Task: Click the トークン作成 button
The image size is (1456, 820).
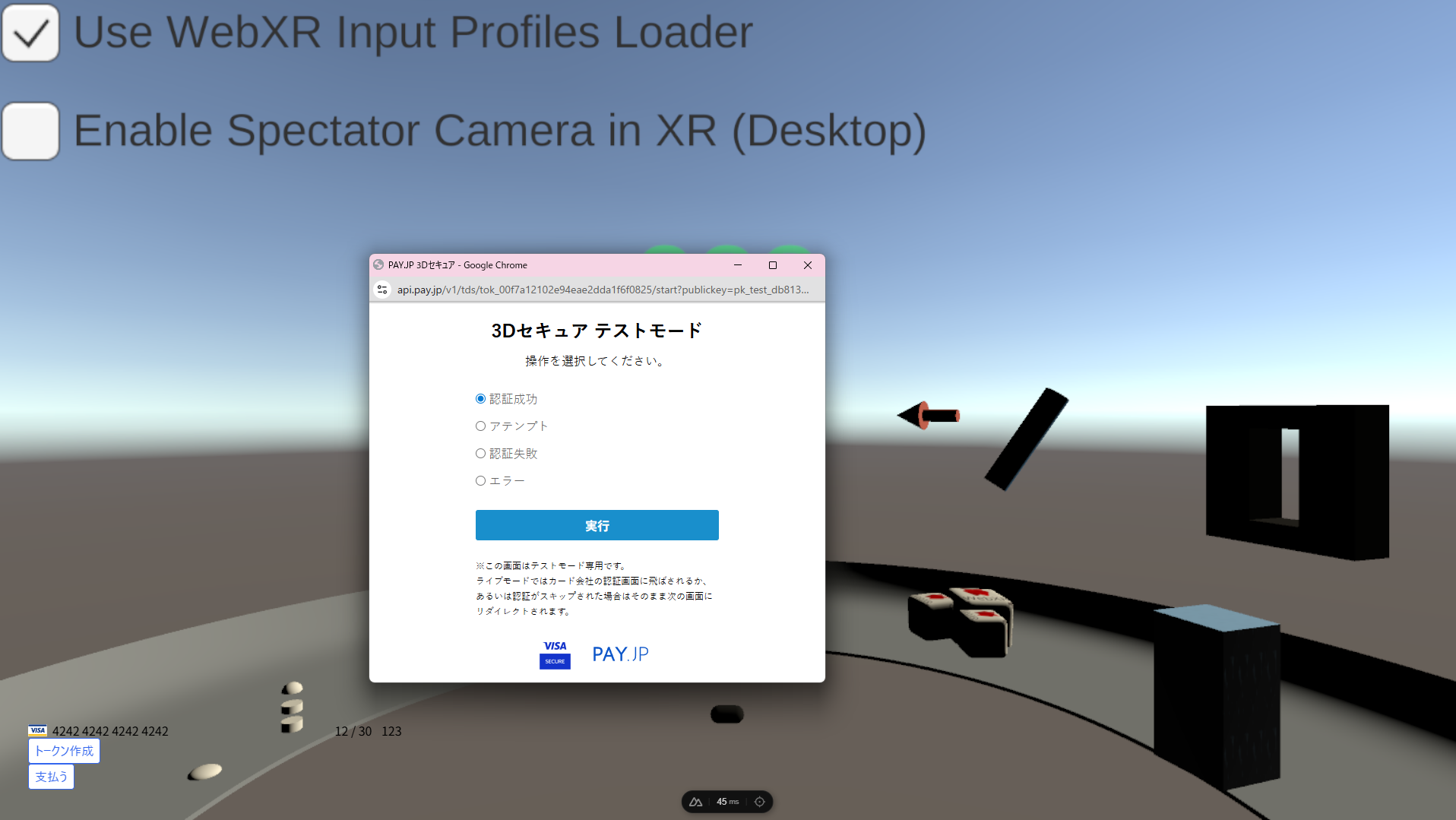Action: coord(64,751)
